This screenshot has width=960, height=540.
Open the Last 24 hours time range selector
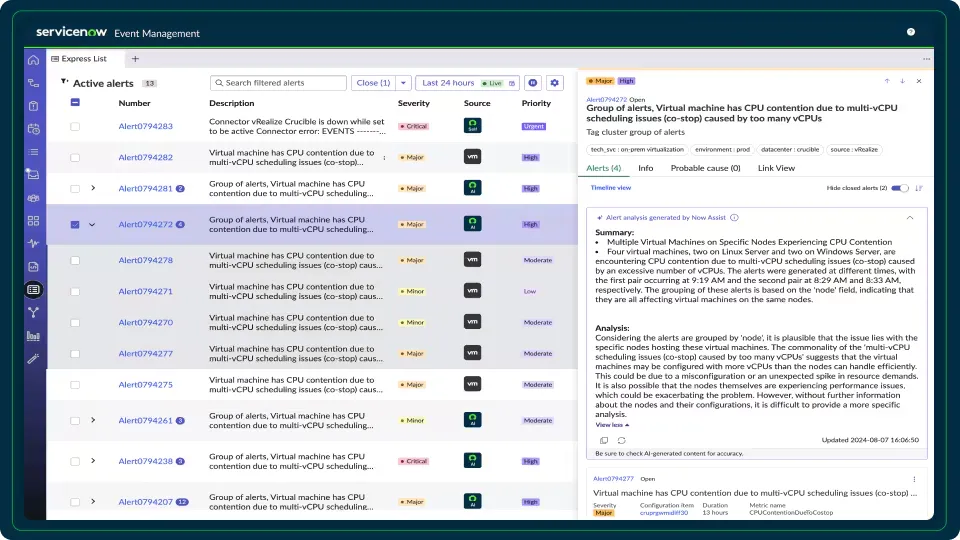[x=468, y=83]
